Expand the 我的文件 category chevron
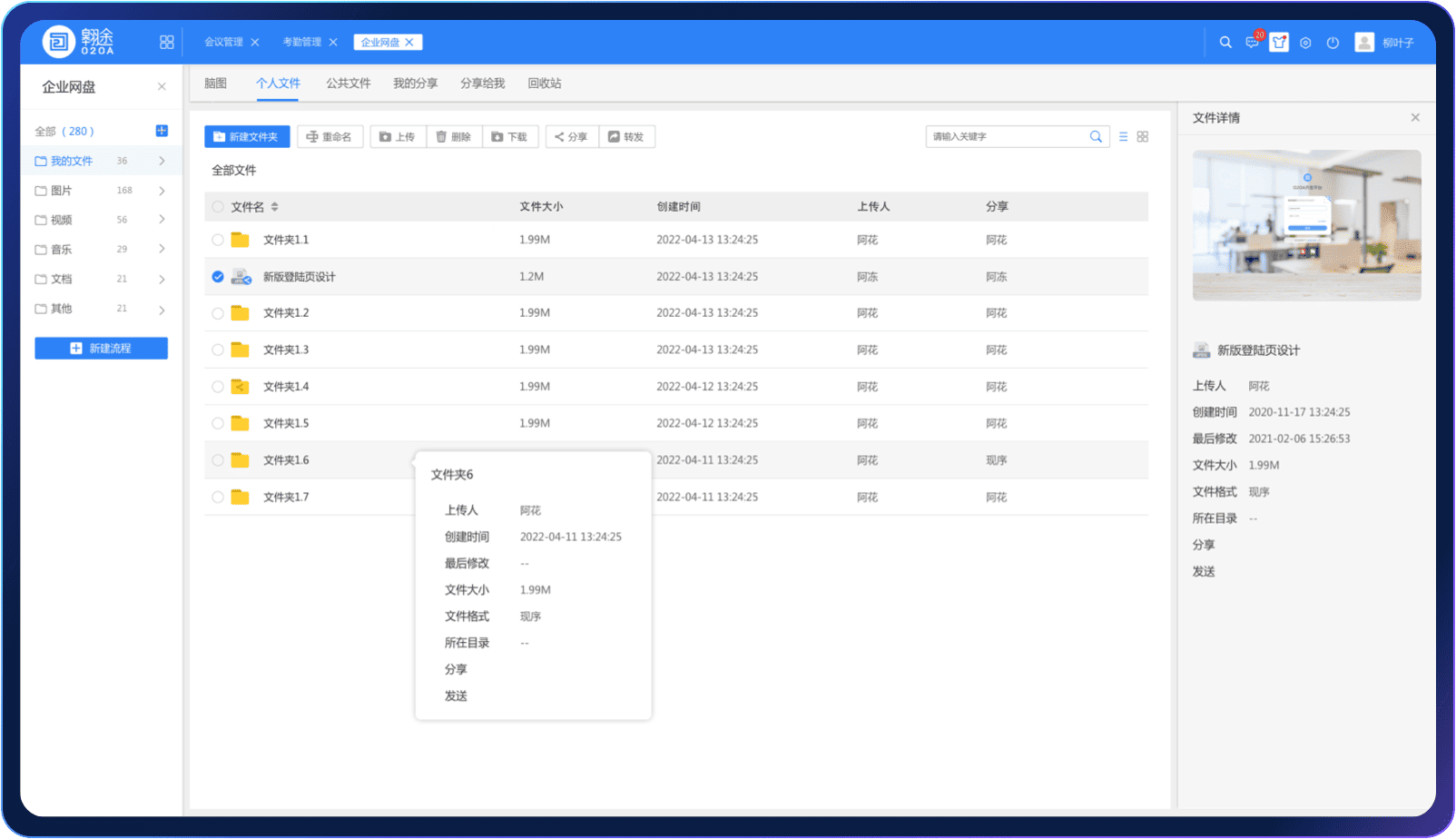Image resolution: width=1456 pixels, height=839 pixels. point(162,161)
